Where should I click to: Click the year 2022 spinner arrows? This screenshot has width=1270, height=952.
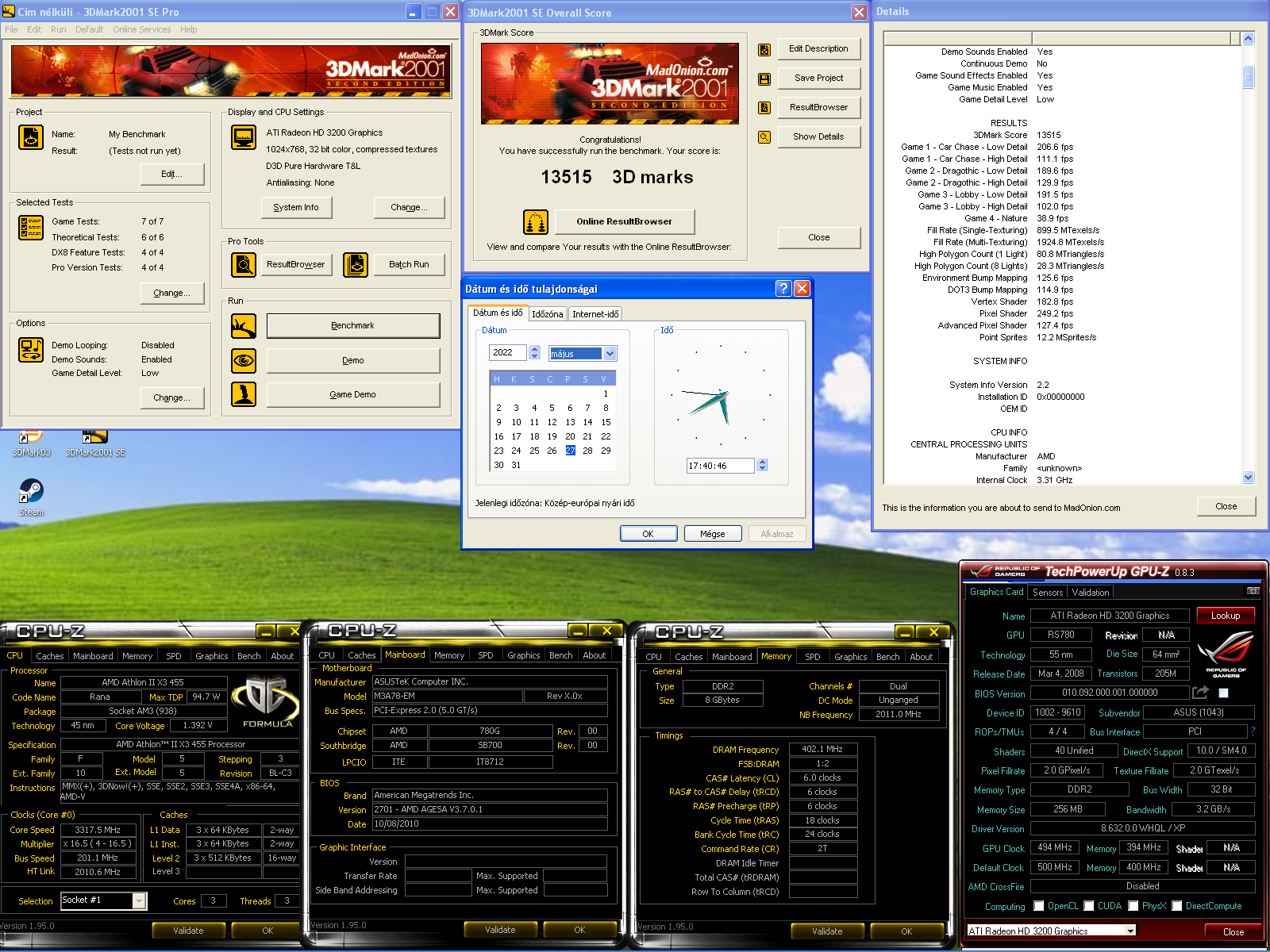point(534,352)
